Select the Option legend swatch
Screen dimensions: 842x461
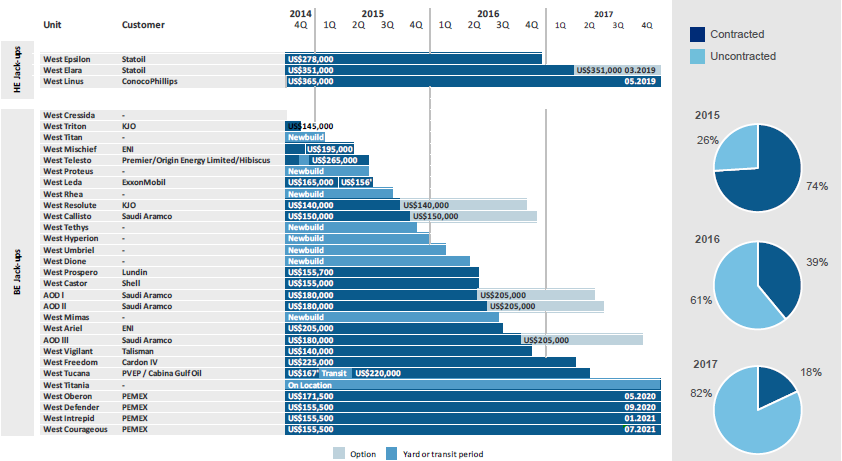337,454
